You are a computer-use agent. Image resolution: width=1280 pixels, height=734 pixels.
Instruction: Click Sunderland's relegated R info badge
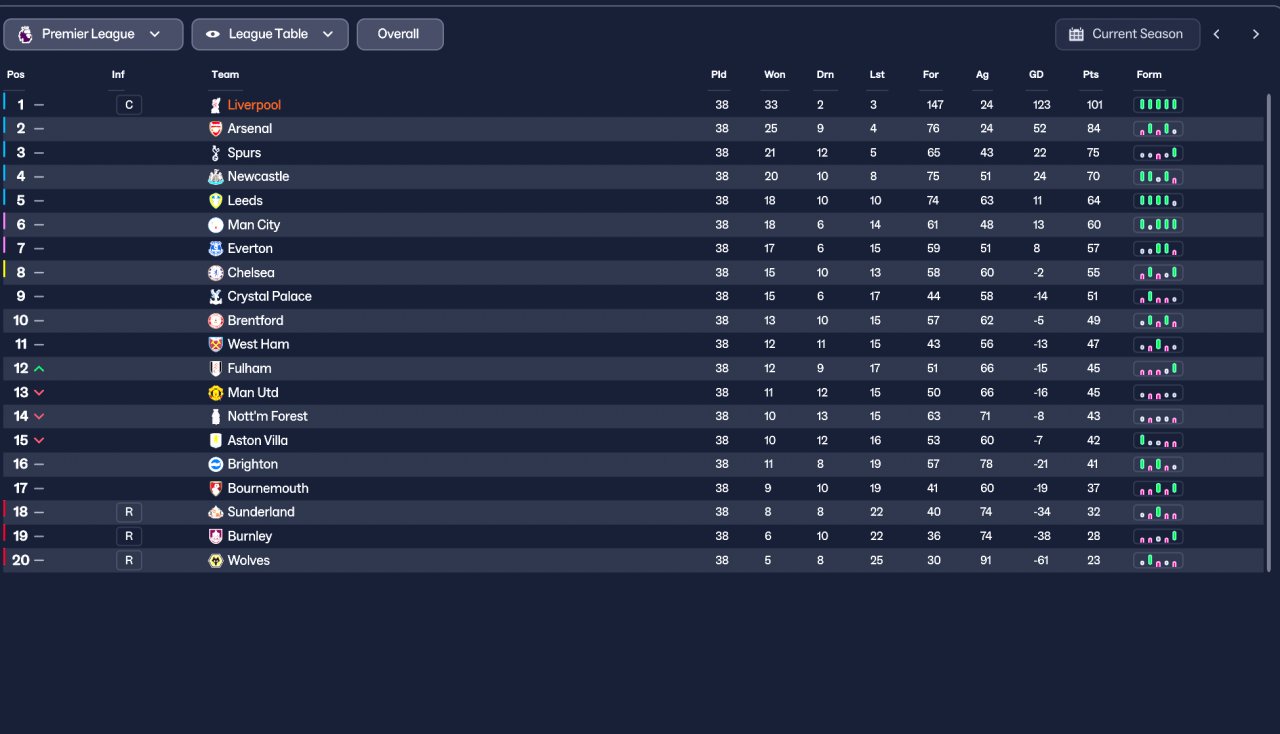click(x=129, y=512)
